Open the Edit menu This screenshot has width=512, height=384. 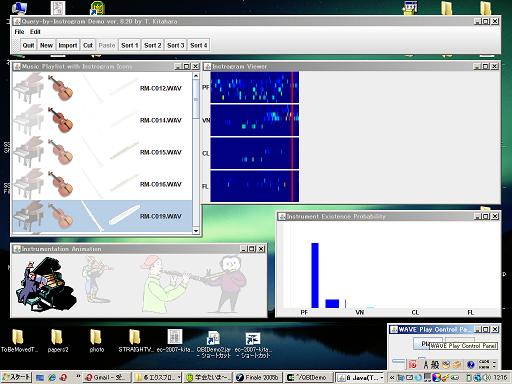[35, 32]
